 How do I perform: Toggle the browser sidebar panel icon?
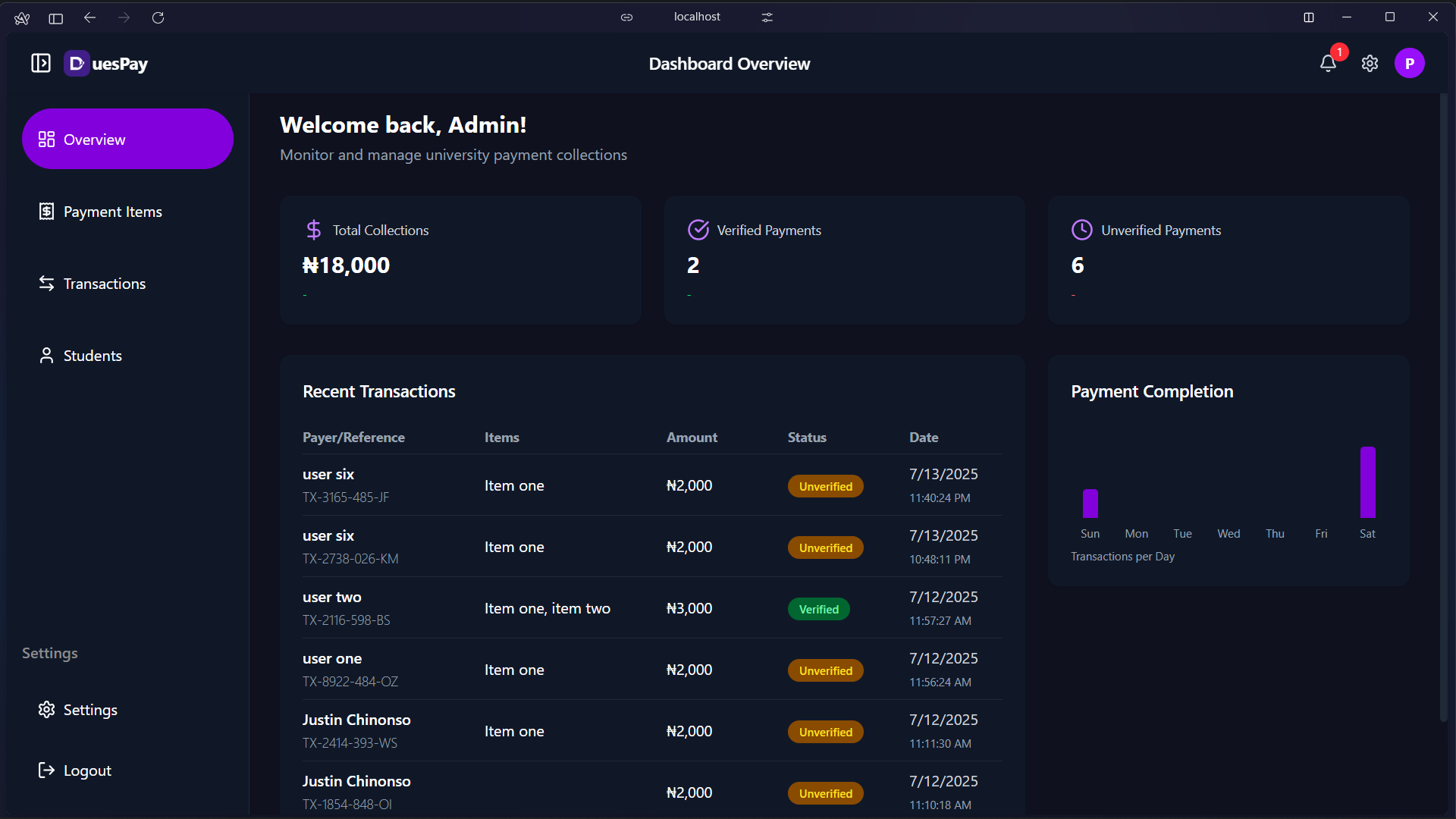55,17
